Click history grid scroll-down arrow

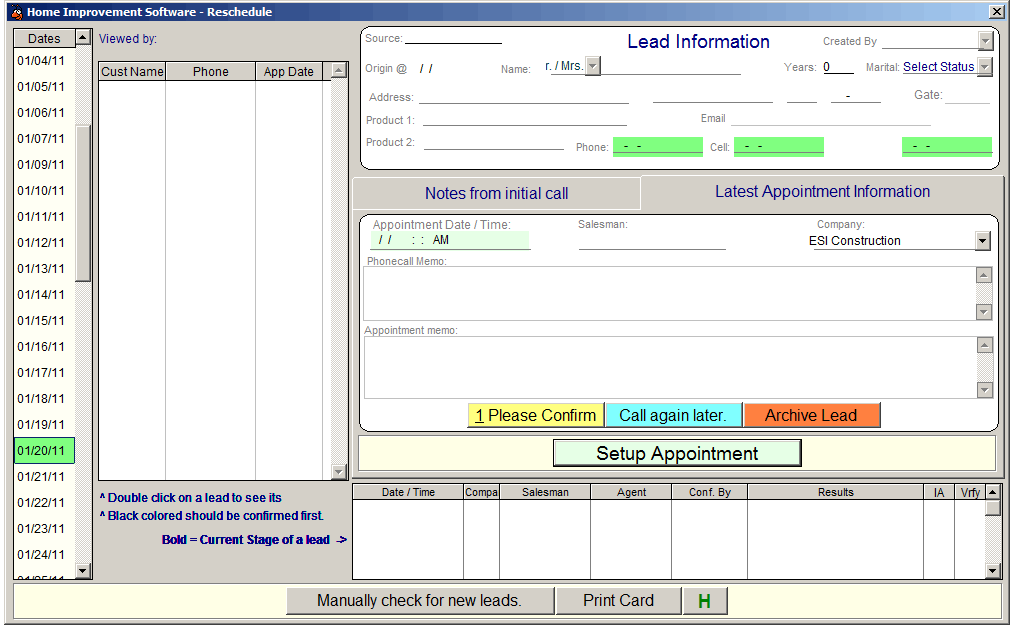[993, 571]
